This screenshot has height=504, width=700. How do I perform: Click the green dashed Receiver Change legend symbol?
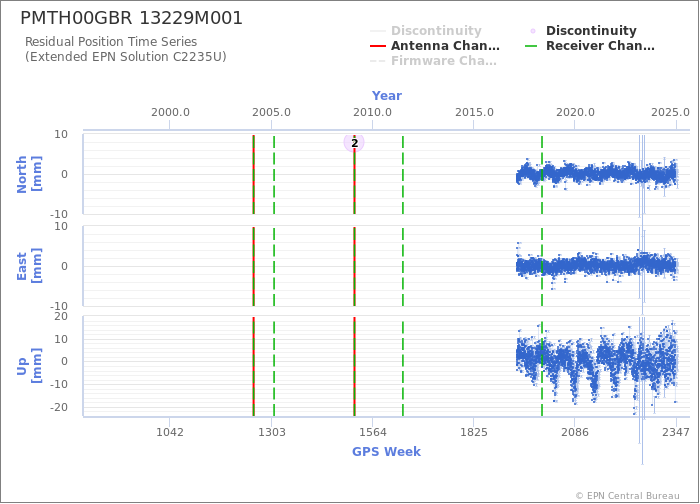point(532,46)
